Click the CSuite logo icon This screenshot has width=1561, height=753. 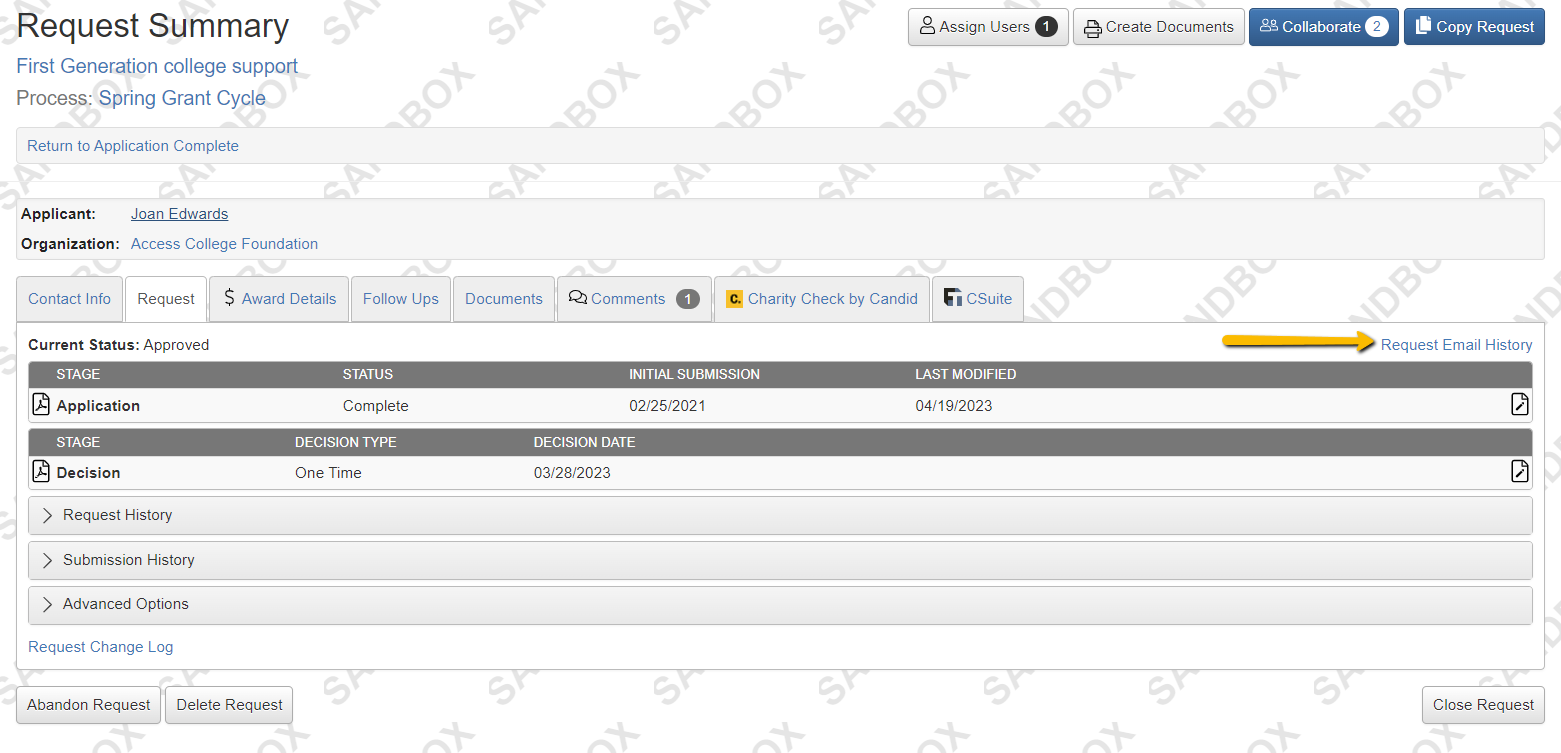953,298
